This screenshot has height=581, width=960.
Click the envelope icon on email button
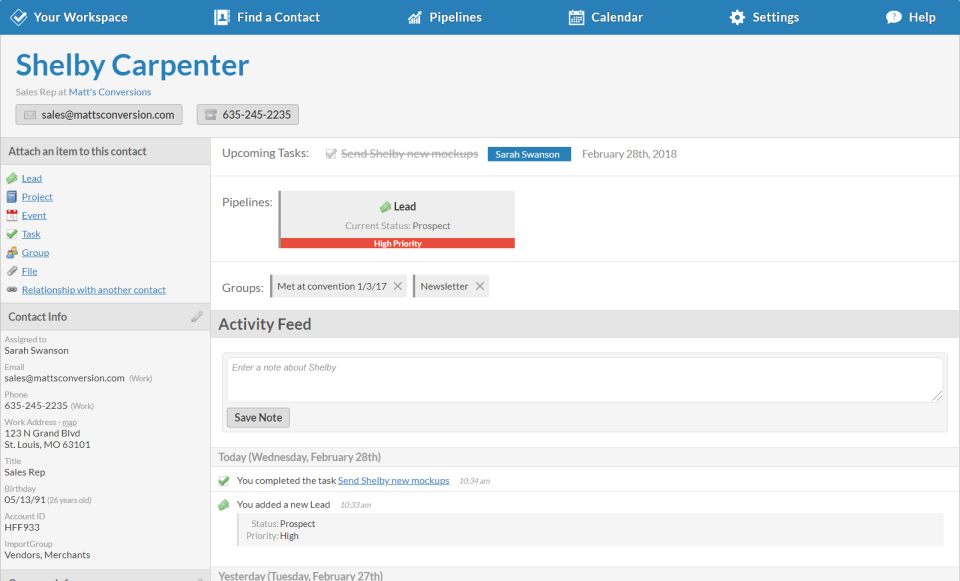29,114
